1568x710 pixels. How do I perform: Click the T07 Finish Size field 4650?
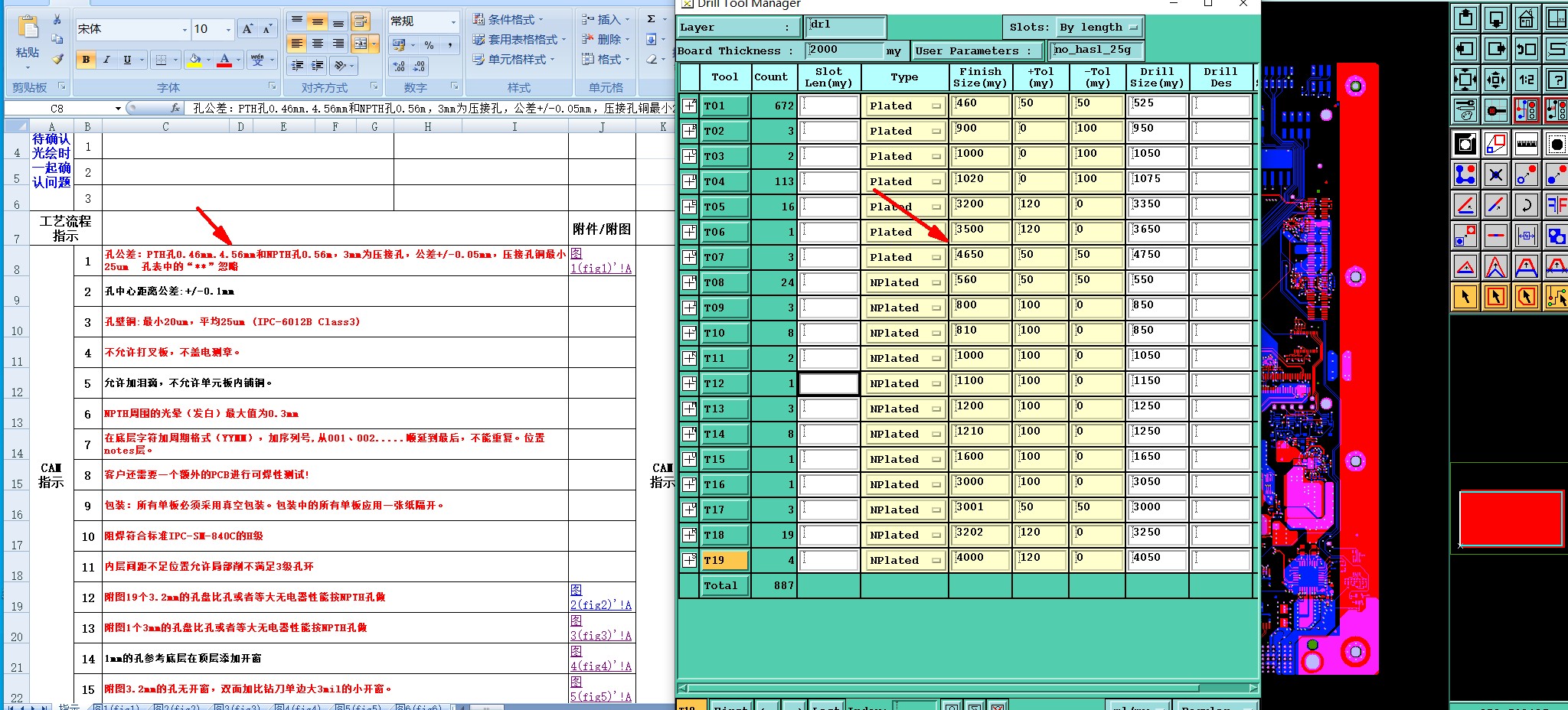(x=980, y=257)
